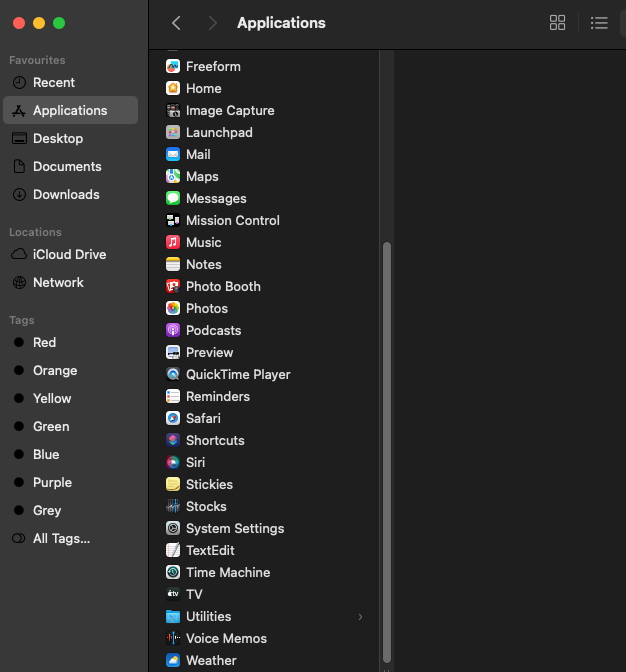Select the Image Capture app icon
The height and width of the screenshot is (672, 626).
tap(173, 111)
